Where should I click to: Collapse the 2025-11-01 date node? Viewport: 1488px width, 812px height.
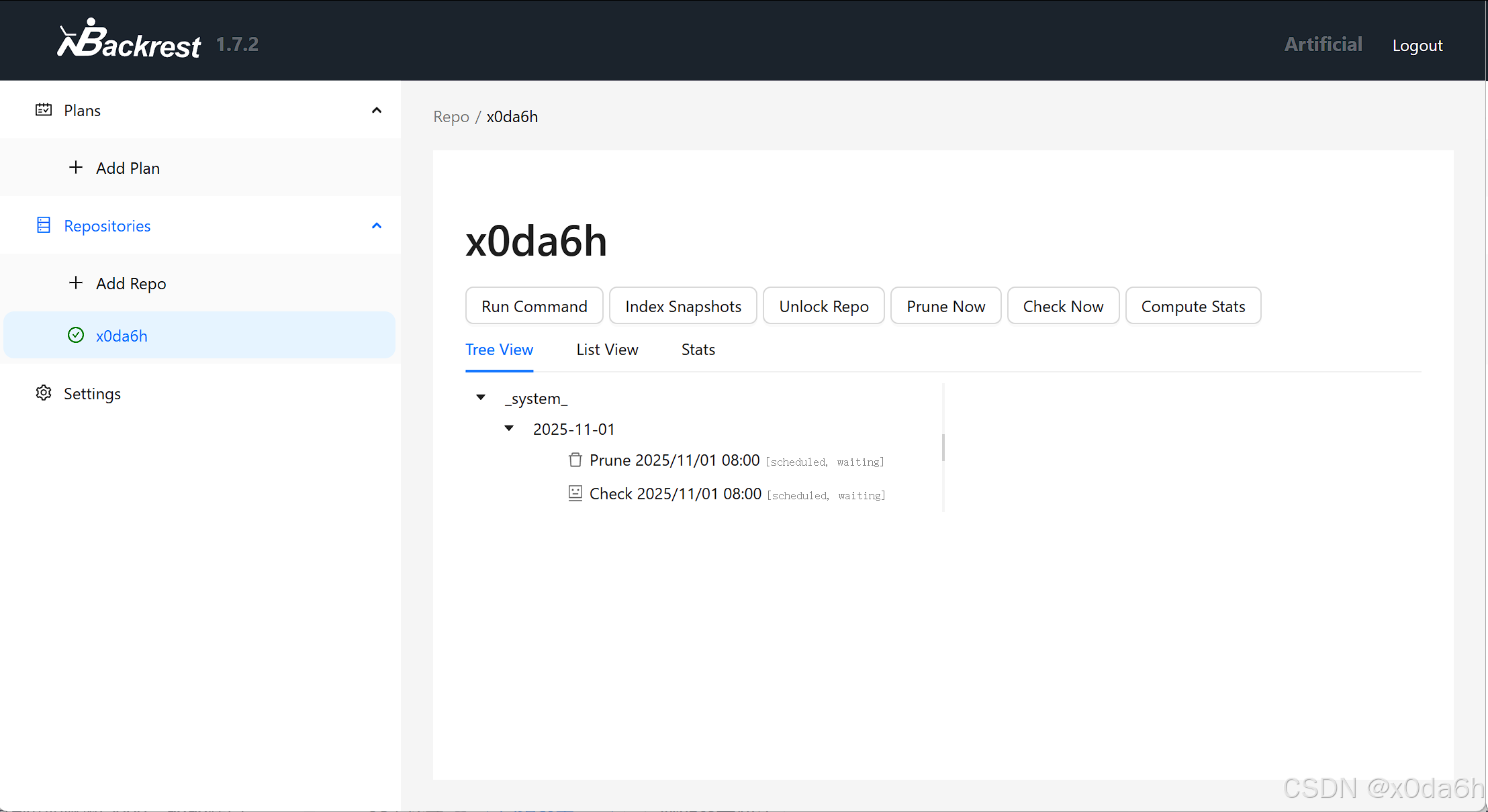click(509, 428)
